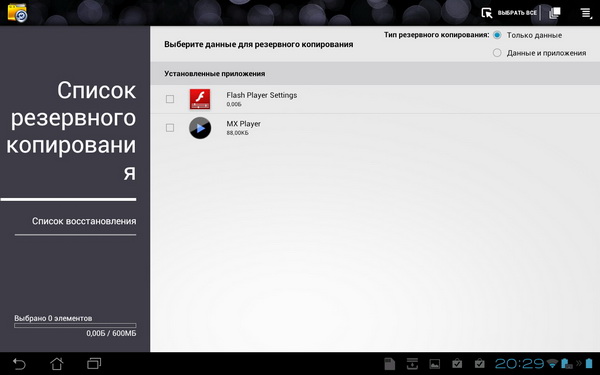Go back using the Android back arrow

tap(19, 364)
